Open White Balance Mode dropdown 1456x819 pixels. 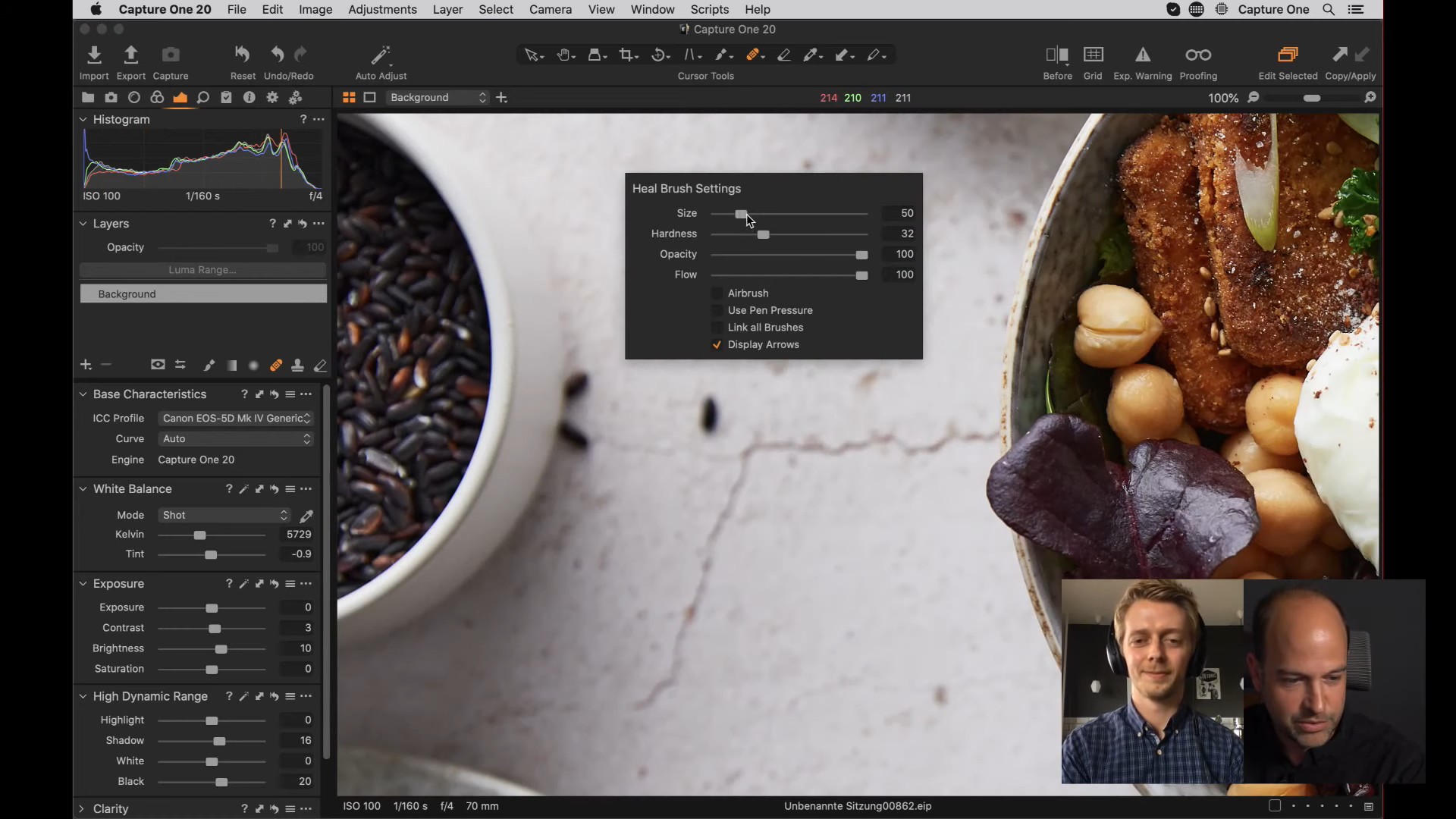click(224, 516)
